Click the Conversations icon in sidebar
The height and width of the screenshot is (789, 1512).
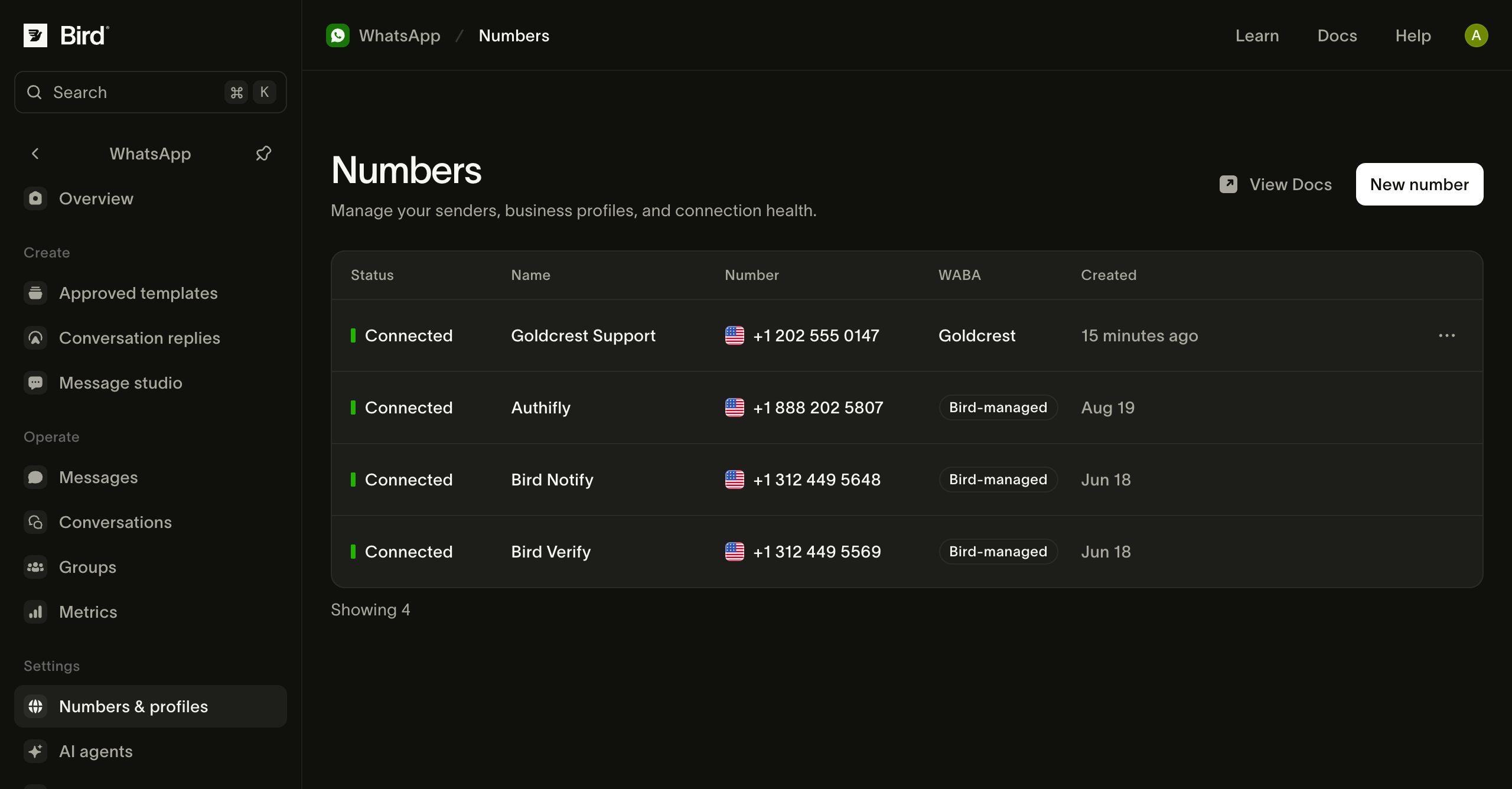[x=35, y=522]
